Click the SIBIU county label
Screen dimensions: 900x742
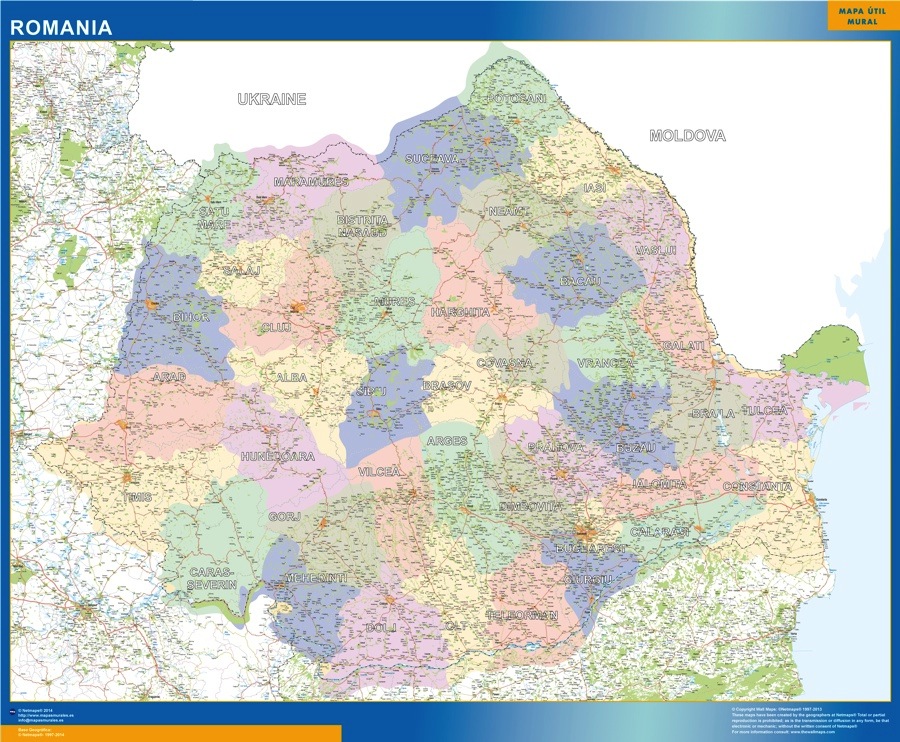pos(371,391)
